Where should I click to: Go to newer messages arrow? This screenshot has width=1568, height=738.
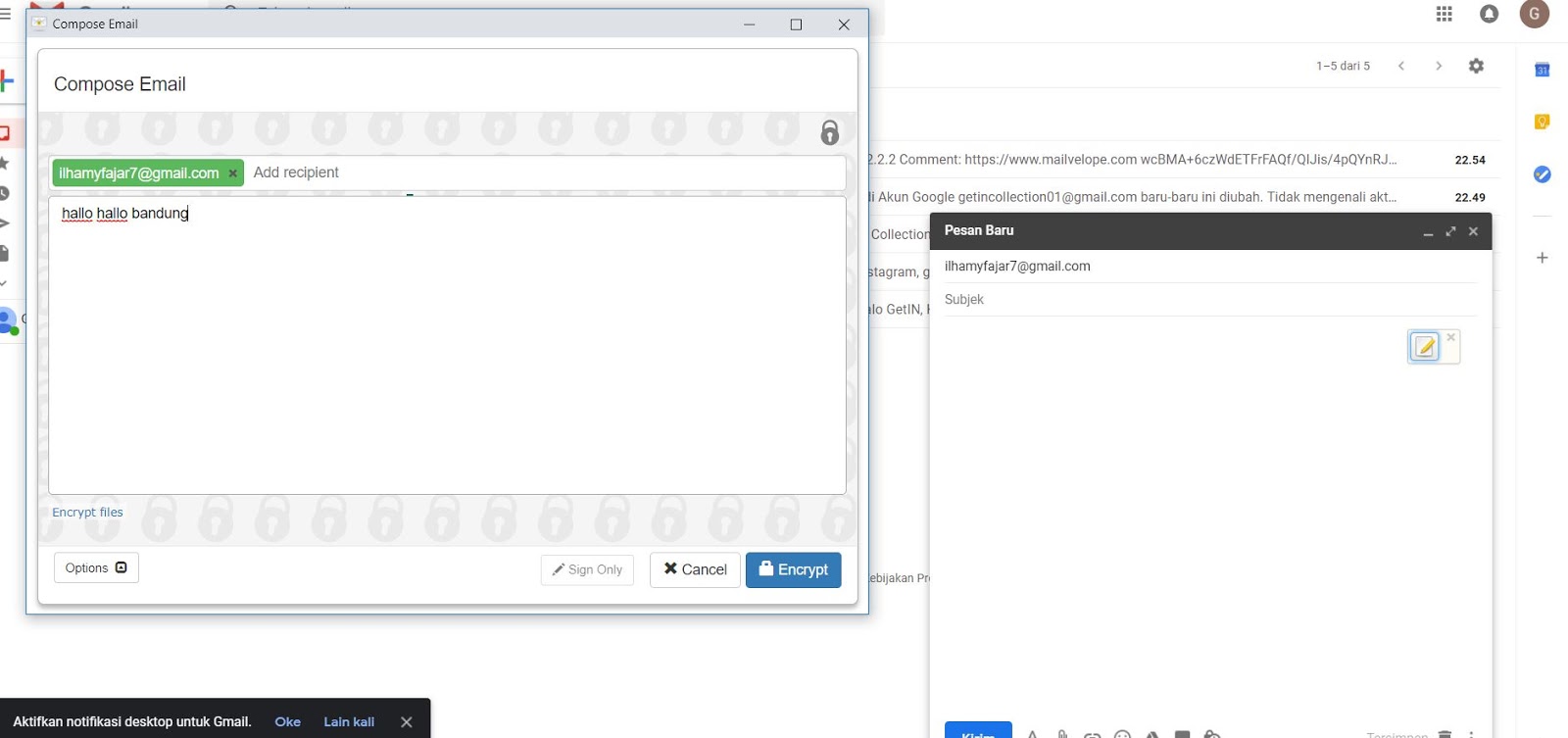1401,66
